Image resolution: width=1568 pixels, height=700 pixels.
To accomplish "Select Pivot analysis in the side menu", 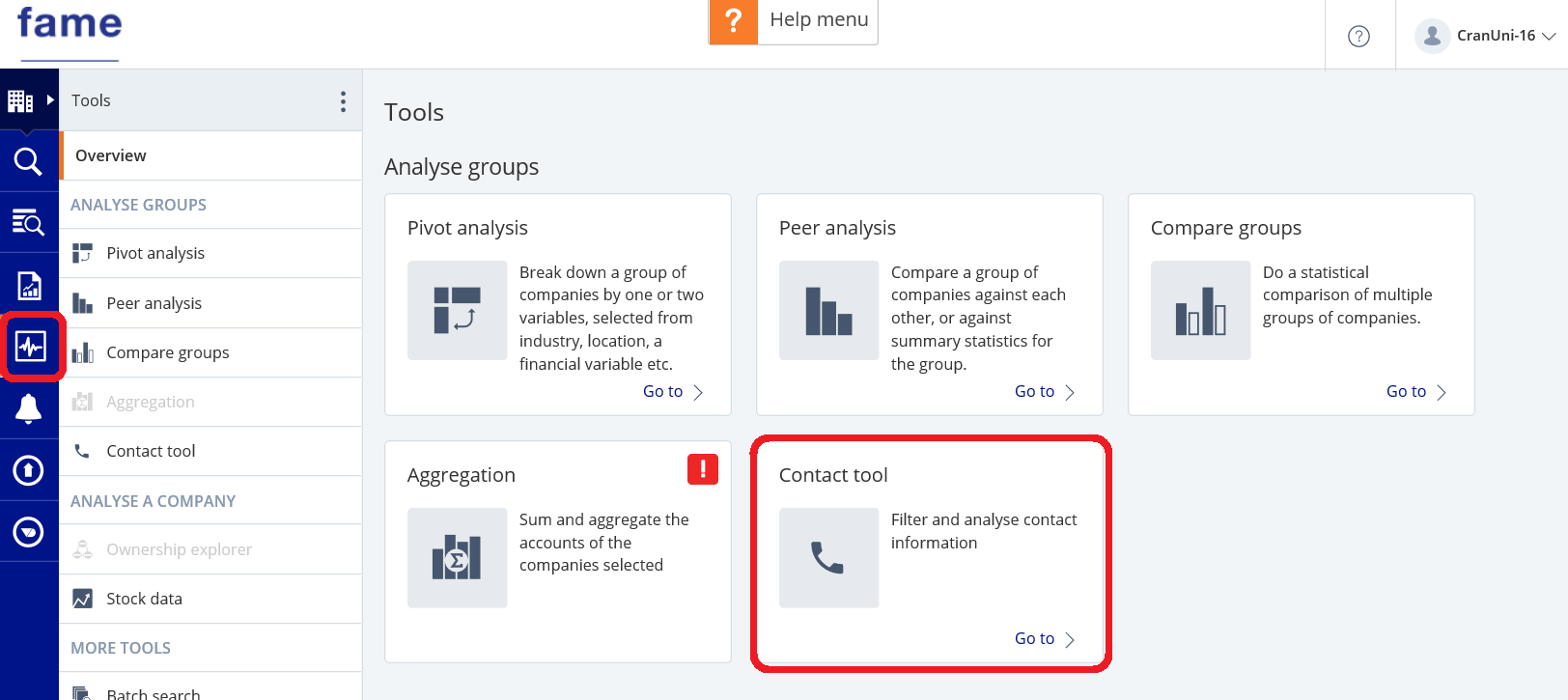I will pyautogui.click(x=154, y=253).
